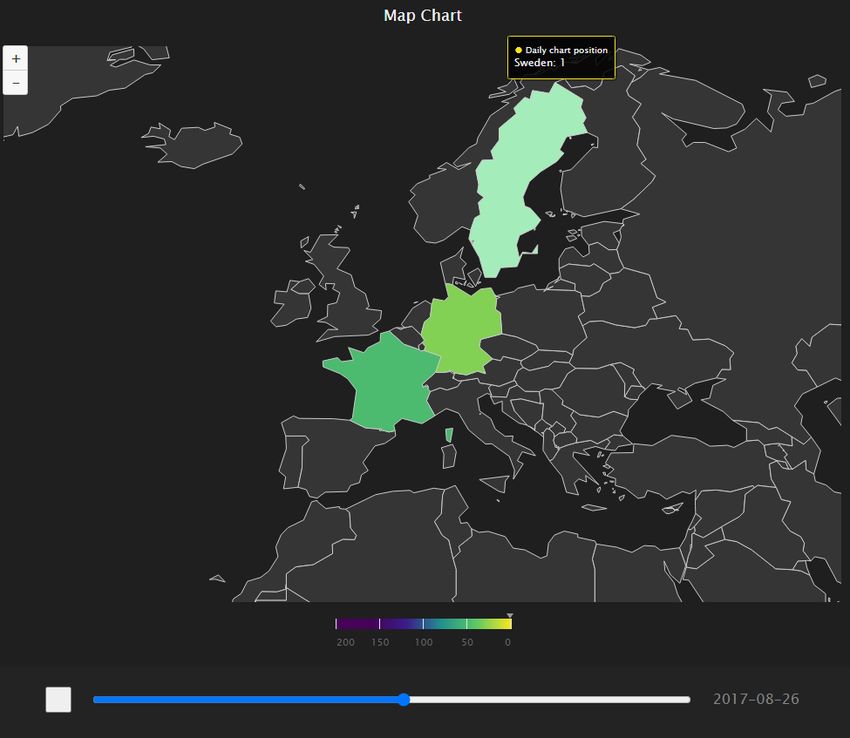850x738 pixels.
Task: Click the 2017-08-26 date label
Action: coord(756,699)
